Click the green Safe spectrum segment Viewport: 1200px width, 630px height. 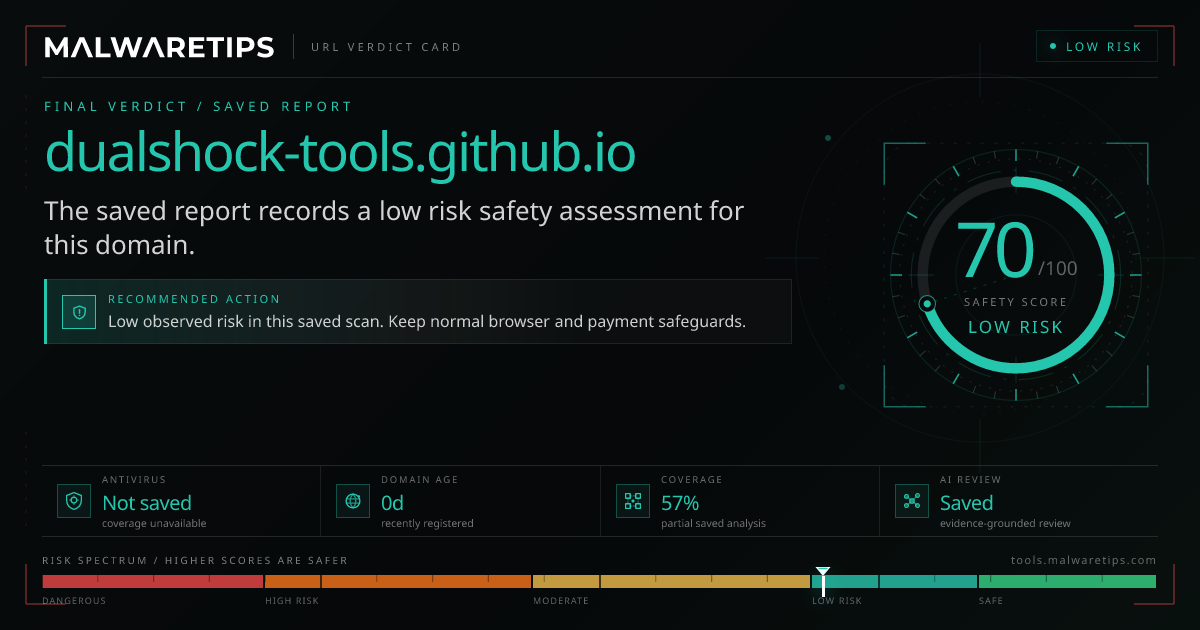click(1067, 581)
